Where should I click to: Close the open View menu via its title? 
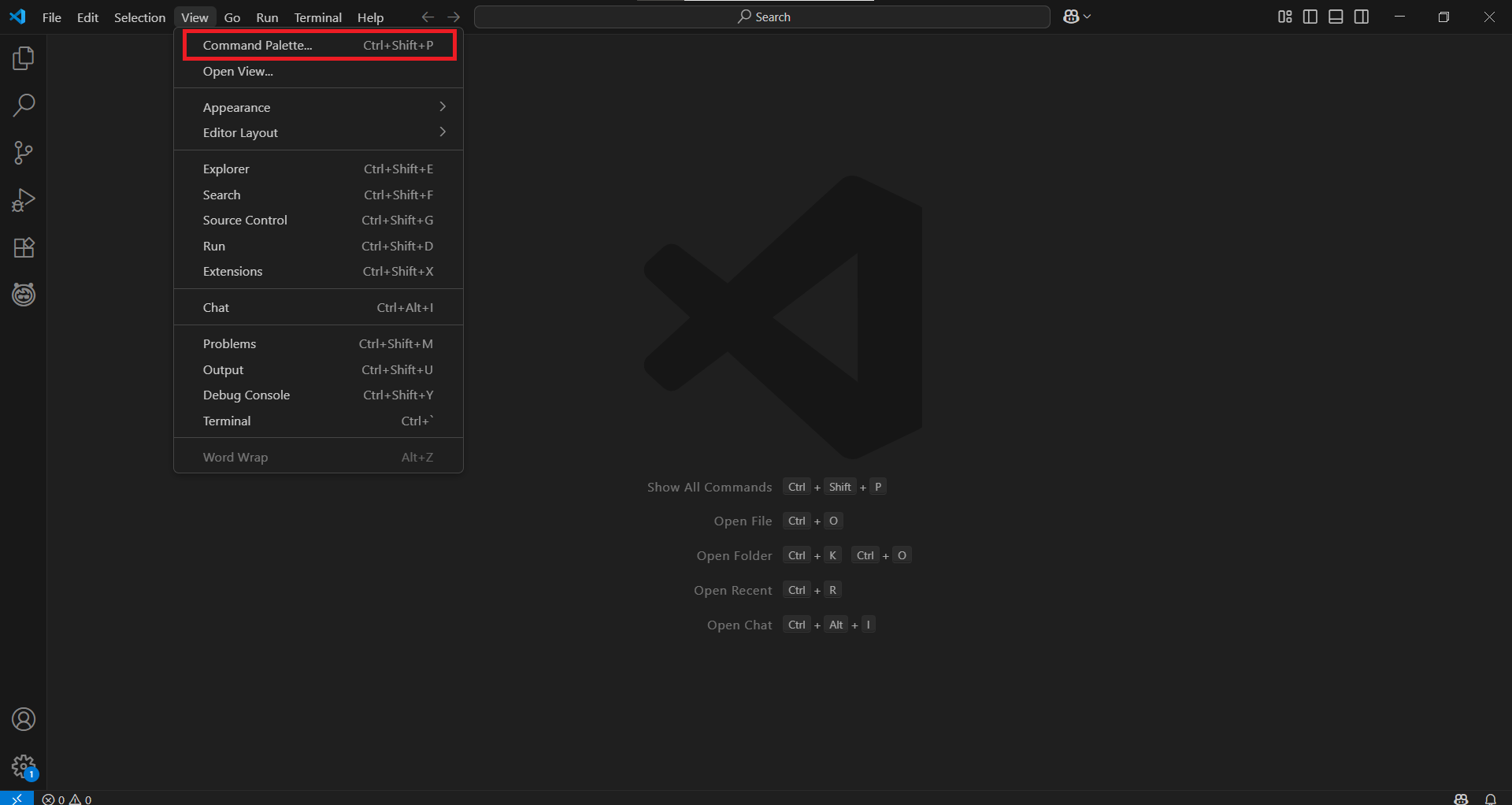point(195,17)
